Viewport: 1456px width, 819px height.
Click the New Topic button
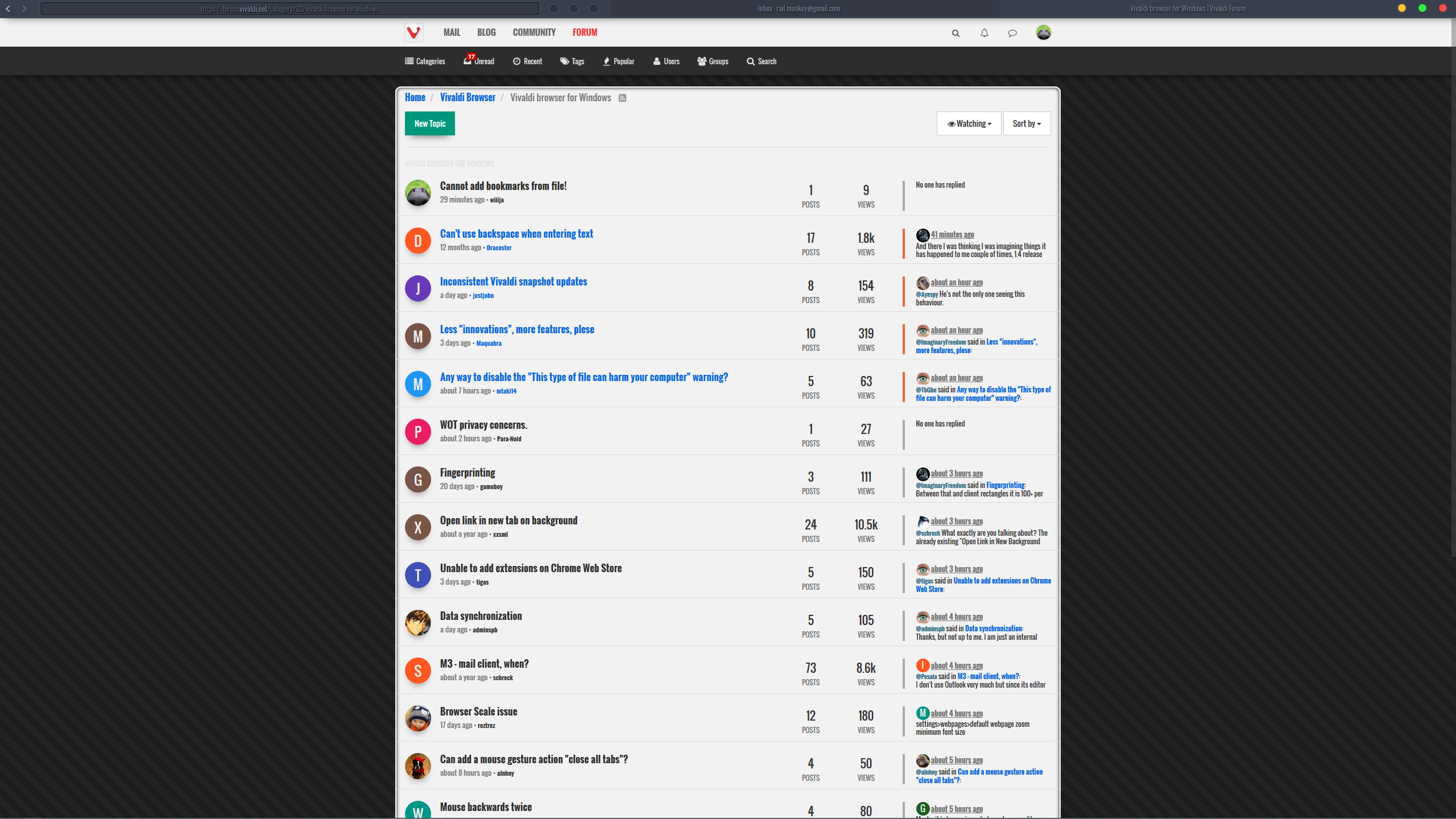(430, 123)
